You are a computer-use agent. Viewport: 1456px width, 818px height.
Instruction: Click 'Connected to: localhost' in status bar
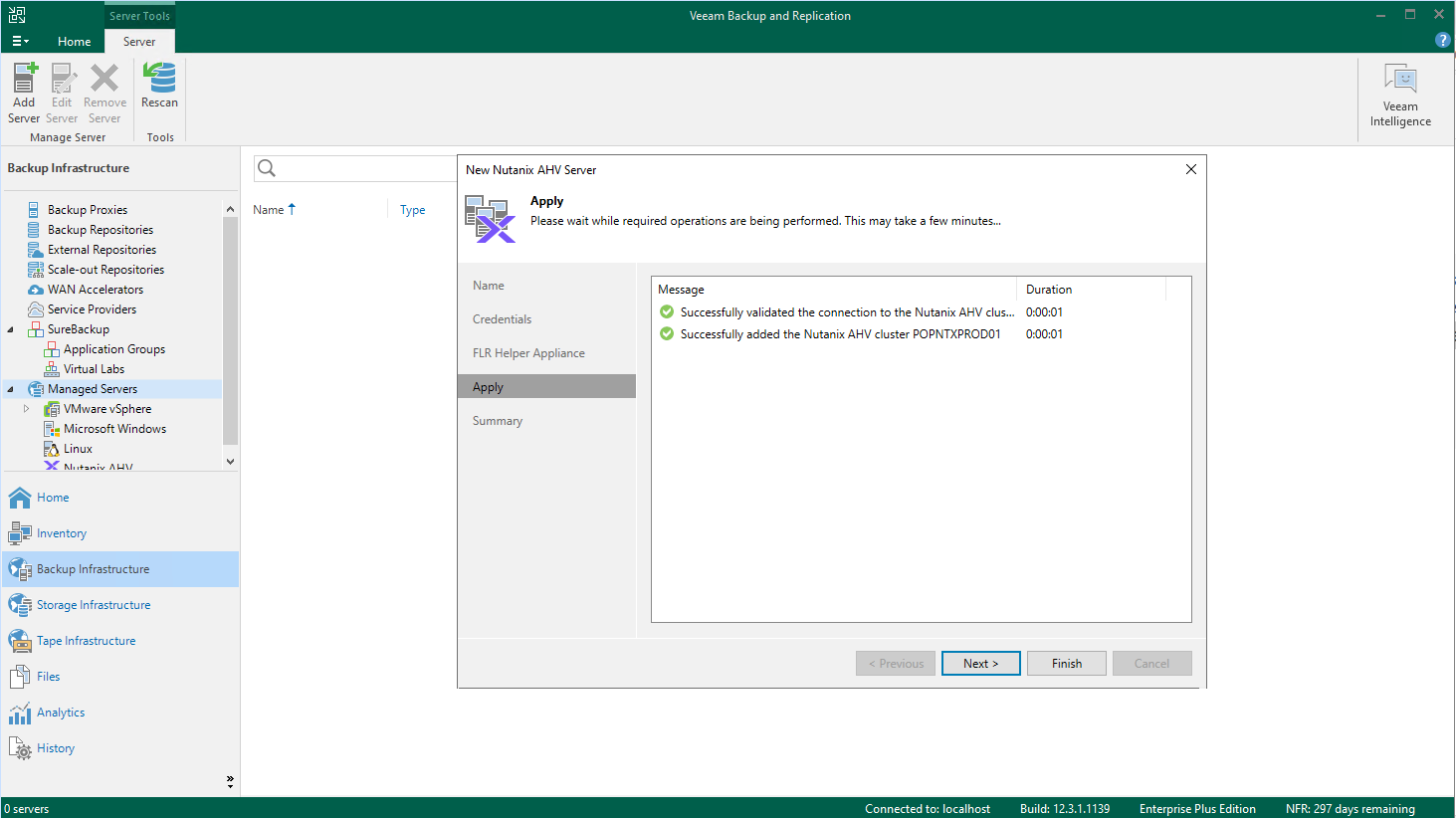(x=928, y=809)
